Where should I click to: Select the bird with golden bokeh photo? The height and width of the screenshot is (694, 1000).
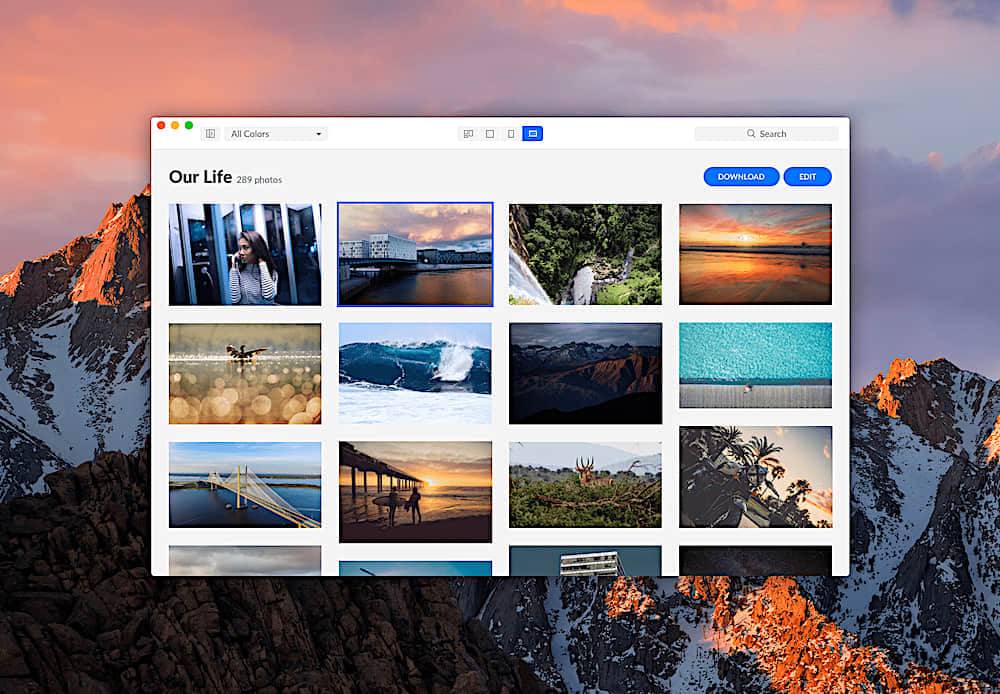[x=245, y=374]
